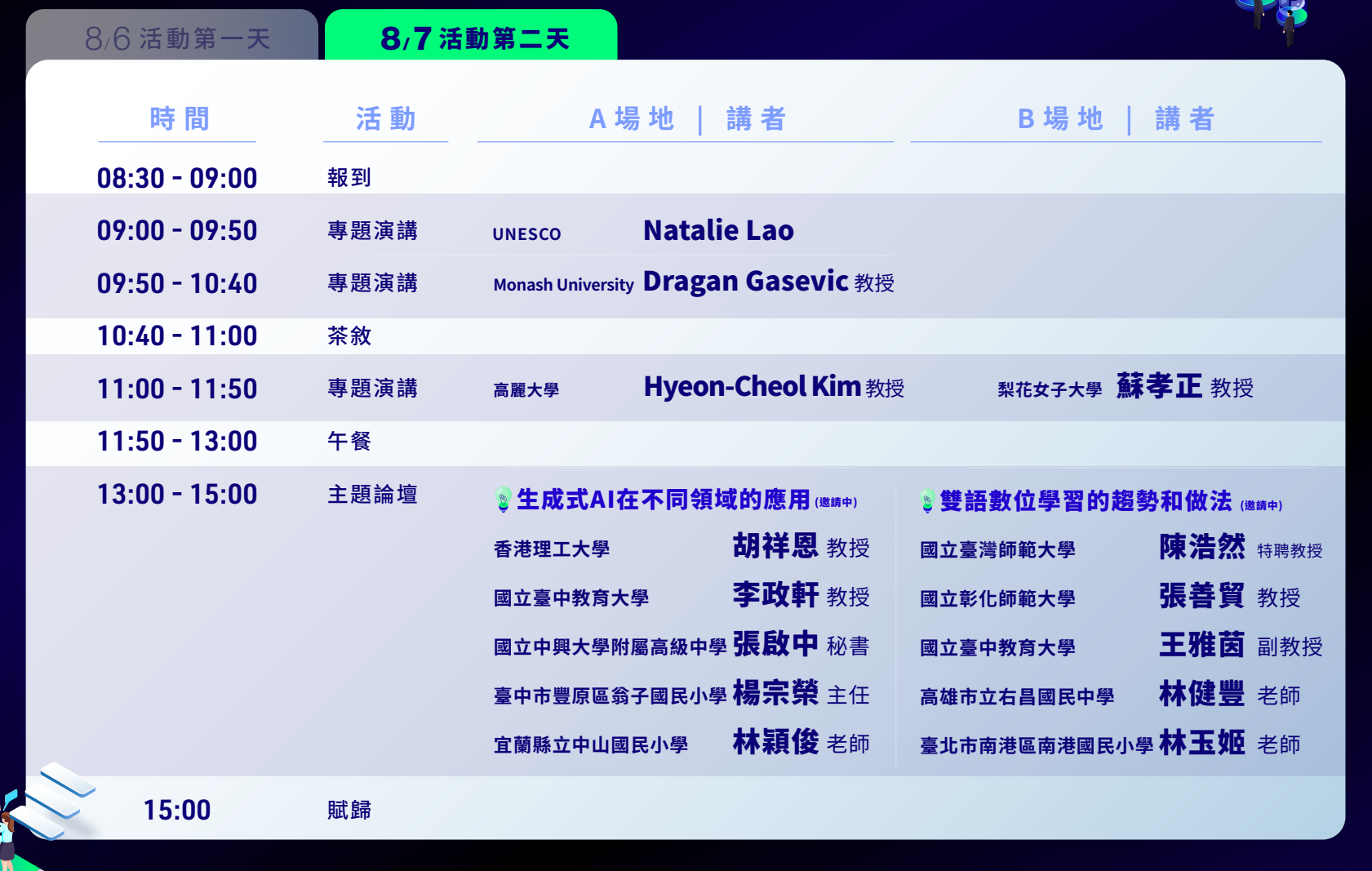
Task: Click the 時間 column header
Action: (x=179, y=119)
